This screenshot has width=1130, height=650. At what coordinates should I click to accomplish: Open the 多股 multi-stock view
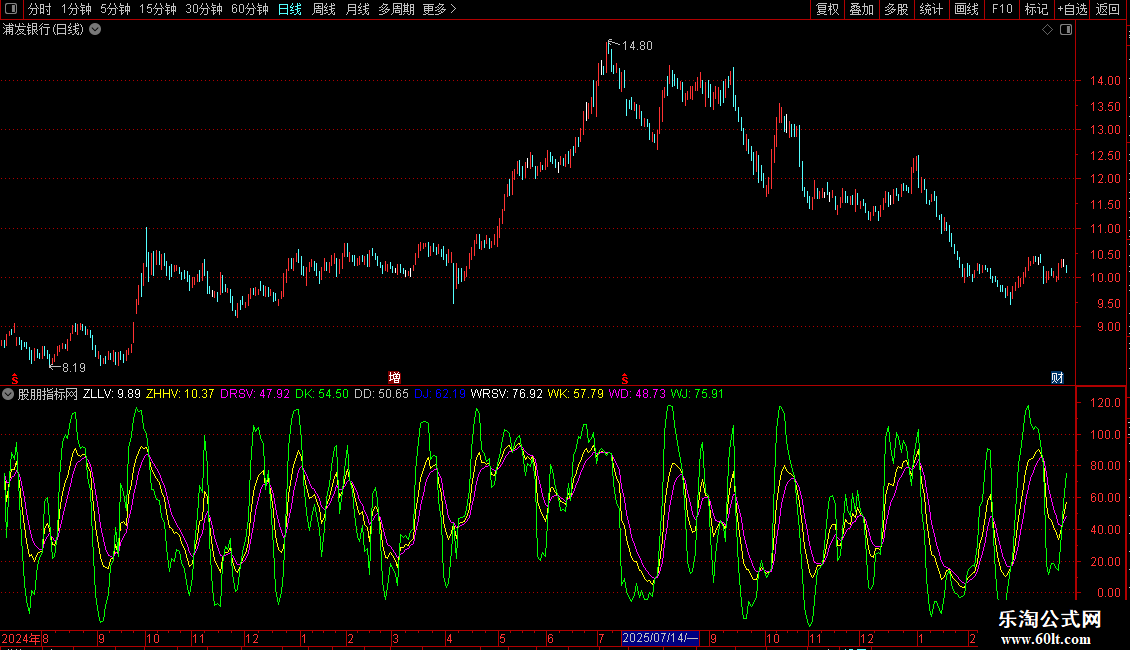[x=897, y=9]
